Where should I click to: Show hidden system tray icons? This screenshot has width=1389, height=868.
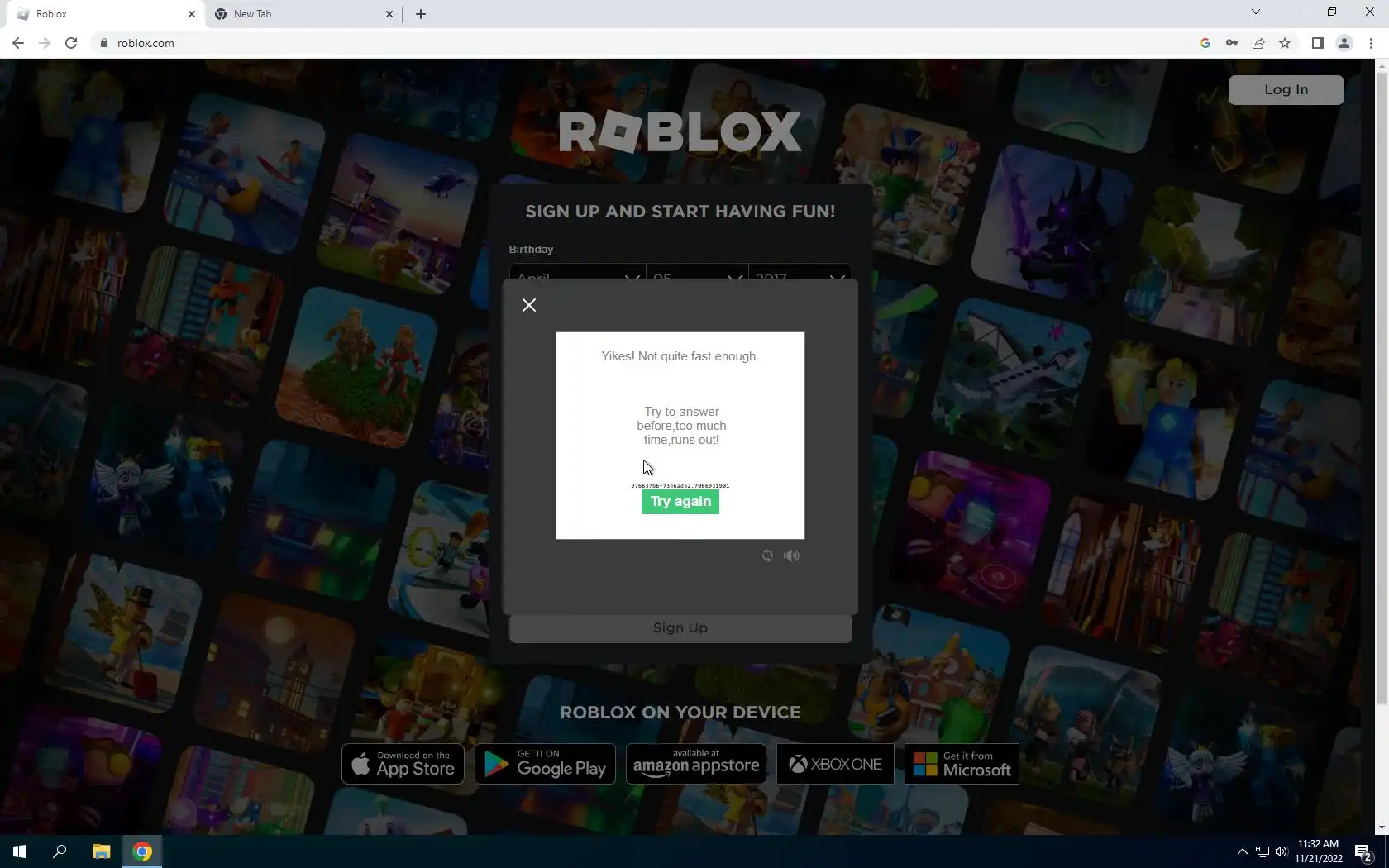[x=1242, y=851]
